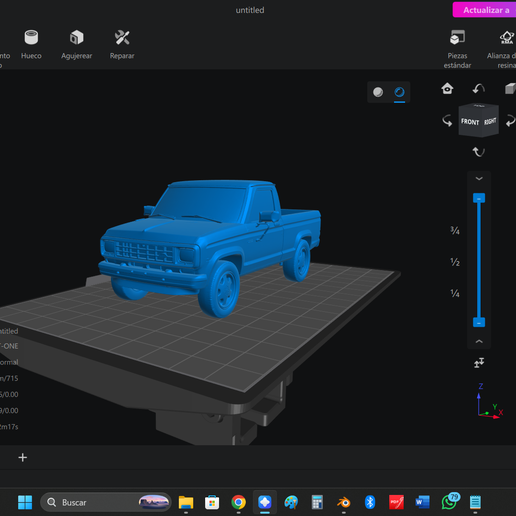Switch to solid gray shading mode
The height and width of the screenshot is (516, 516).
378,92
